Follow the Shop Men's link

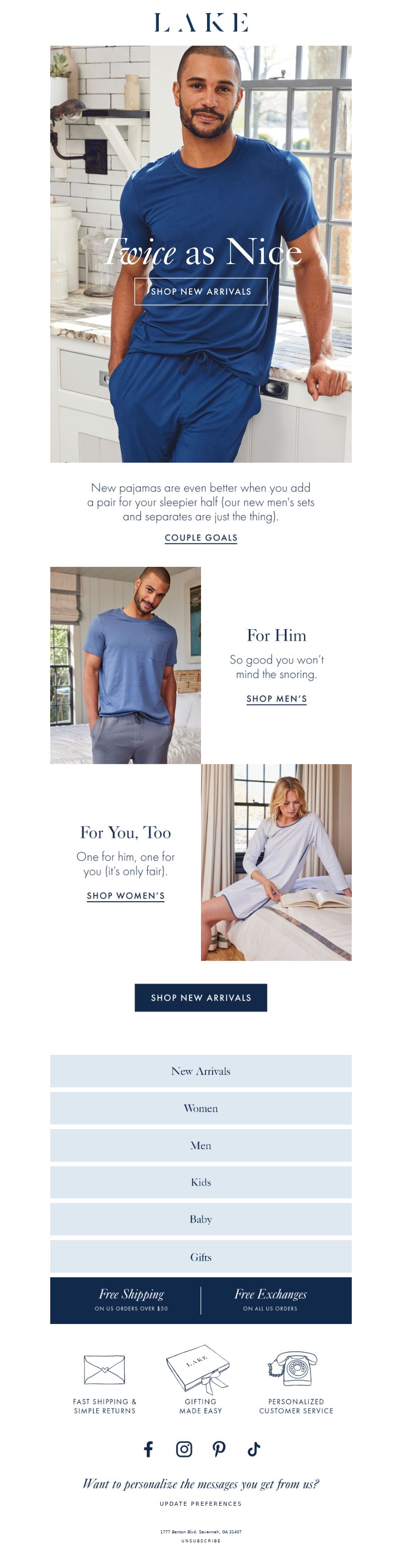coord(276,699)
